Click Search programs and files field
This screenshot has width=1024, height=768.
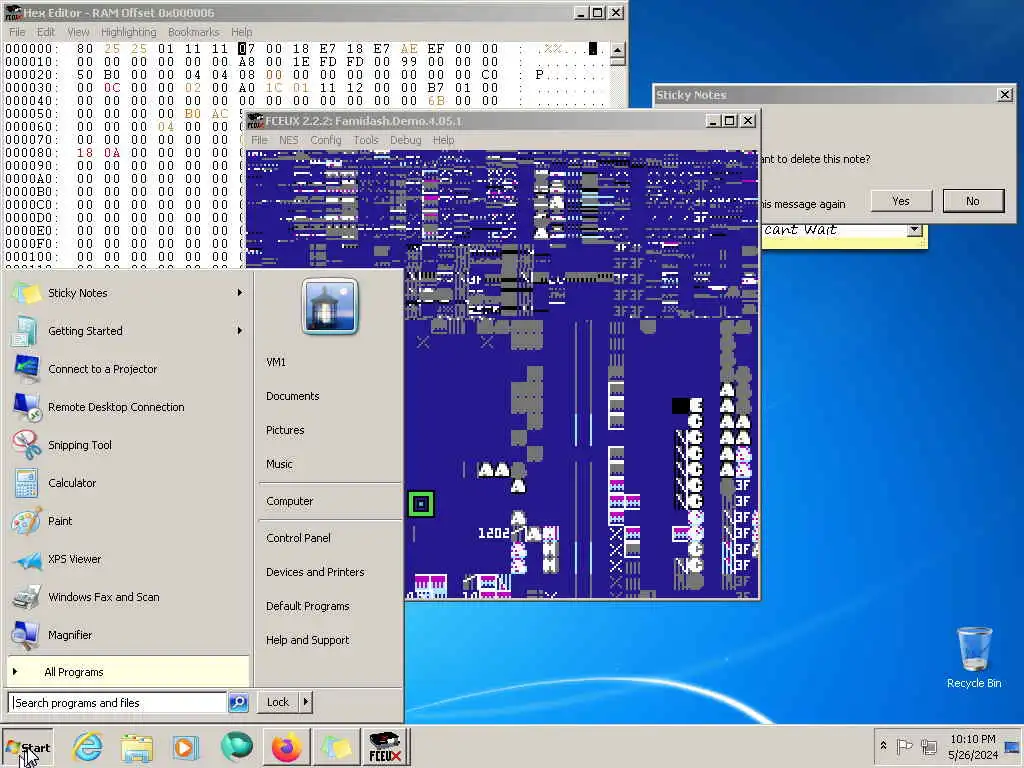click(x=118, y=703)
